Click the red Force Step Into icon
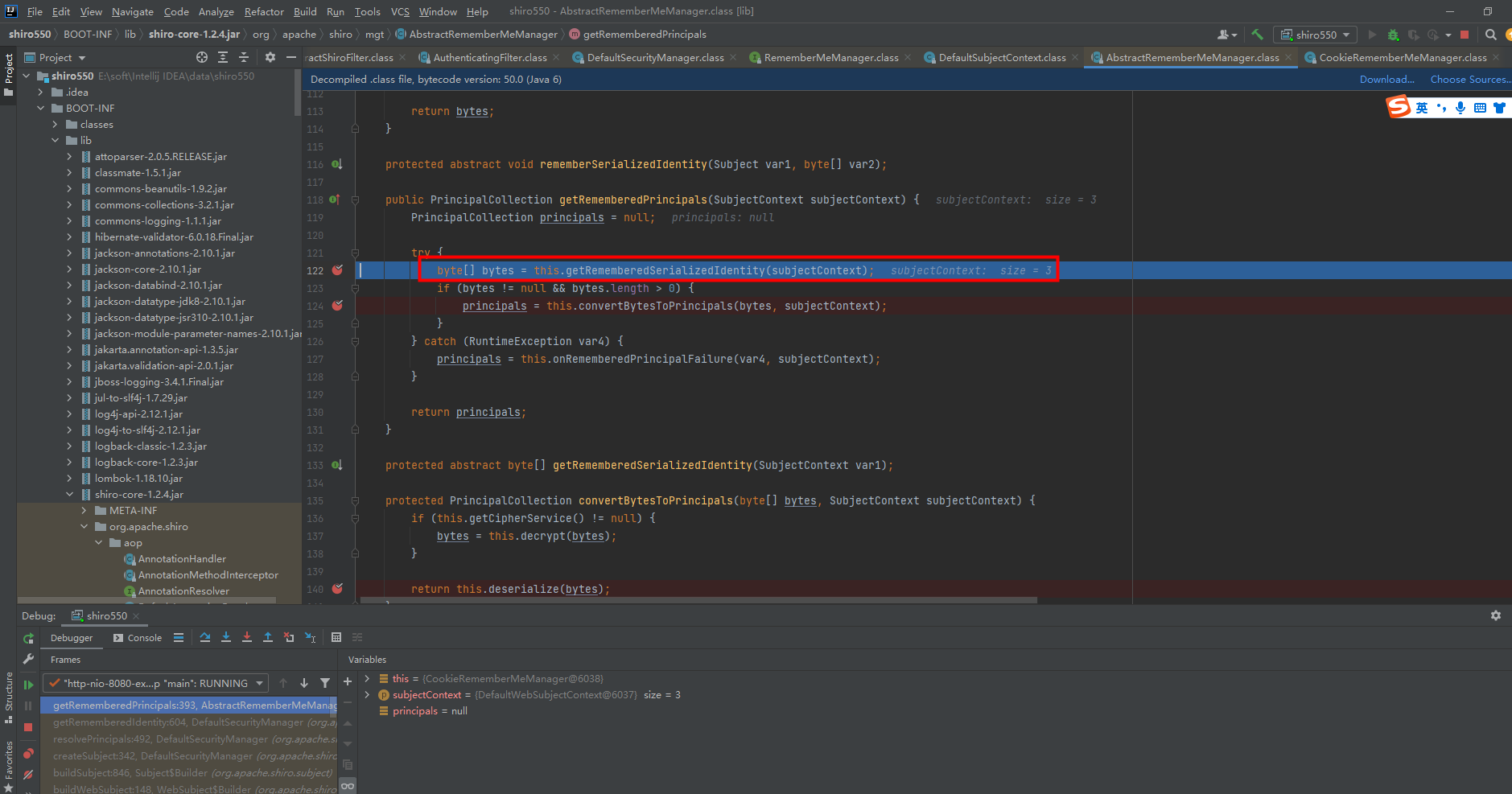This screenshot has height=794, width=1512. click(x=247, y=637)
